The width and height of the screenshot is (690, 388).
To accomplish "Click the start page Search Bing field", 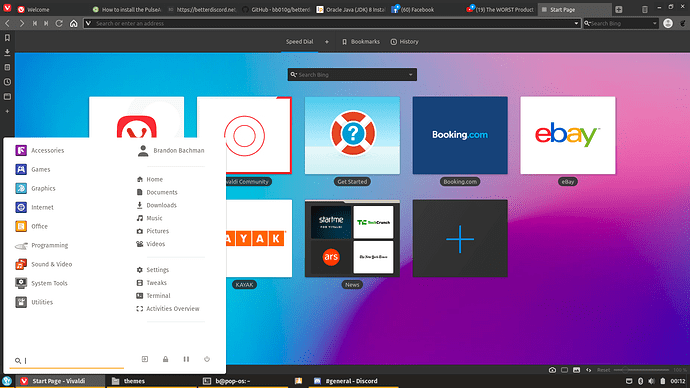I will tap(352, 75).
